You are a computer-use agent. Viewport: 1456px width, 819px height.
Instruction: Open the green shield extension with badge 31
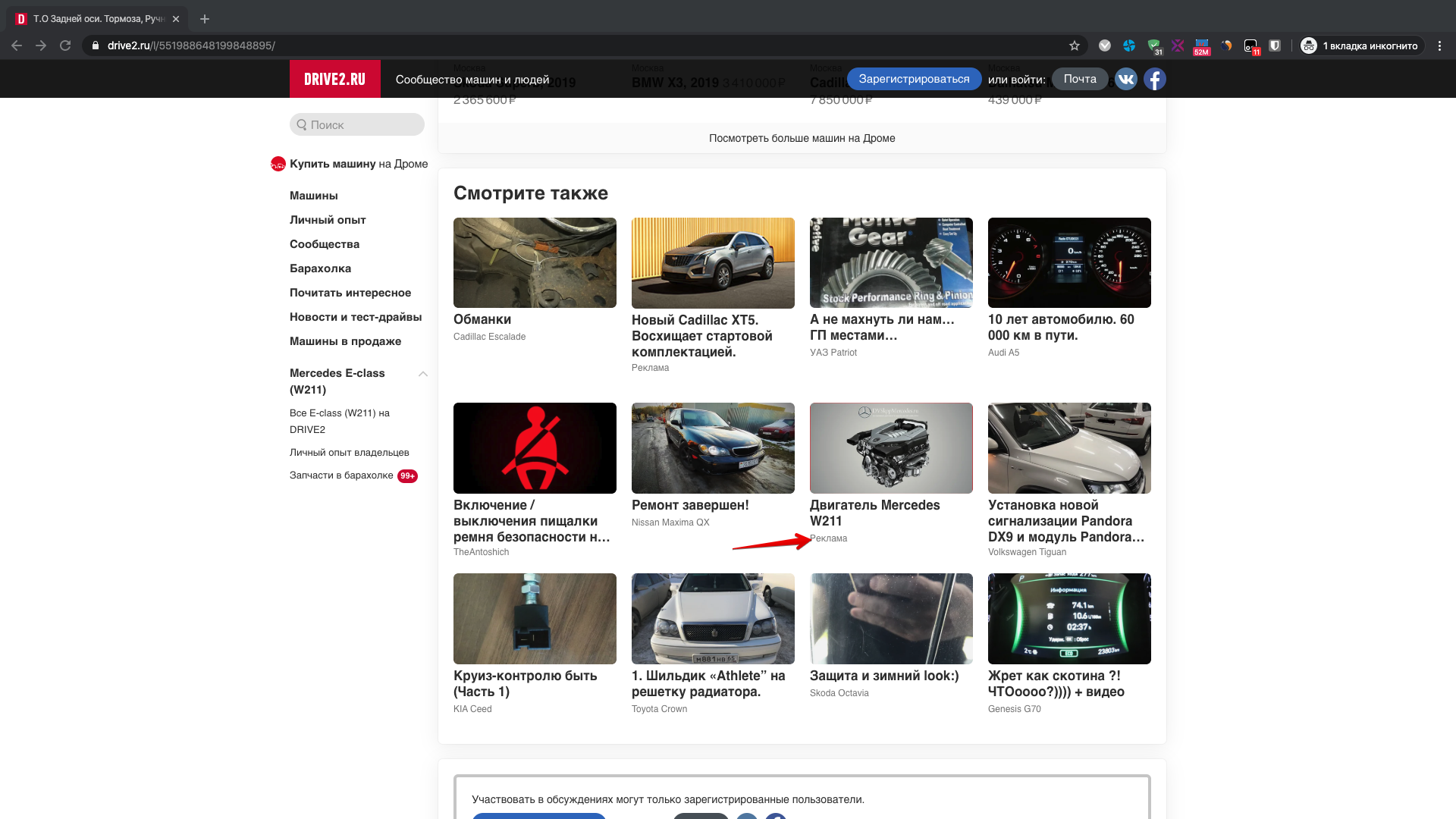coord(1153,45)
